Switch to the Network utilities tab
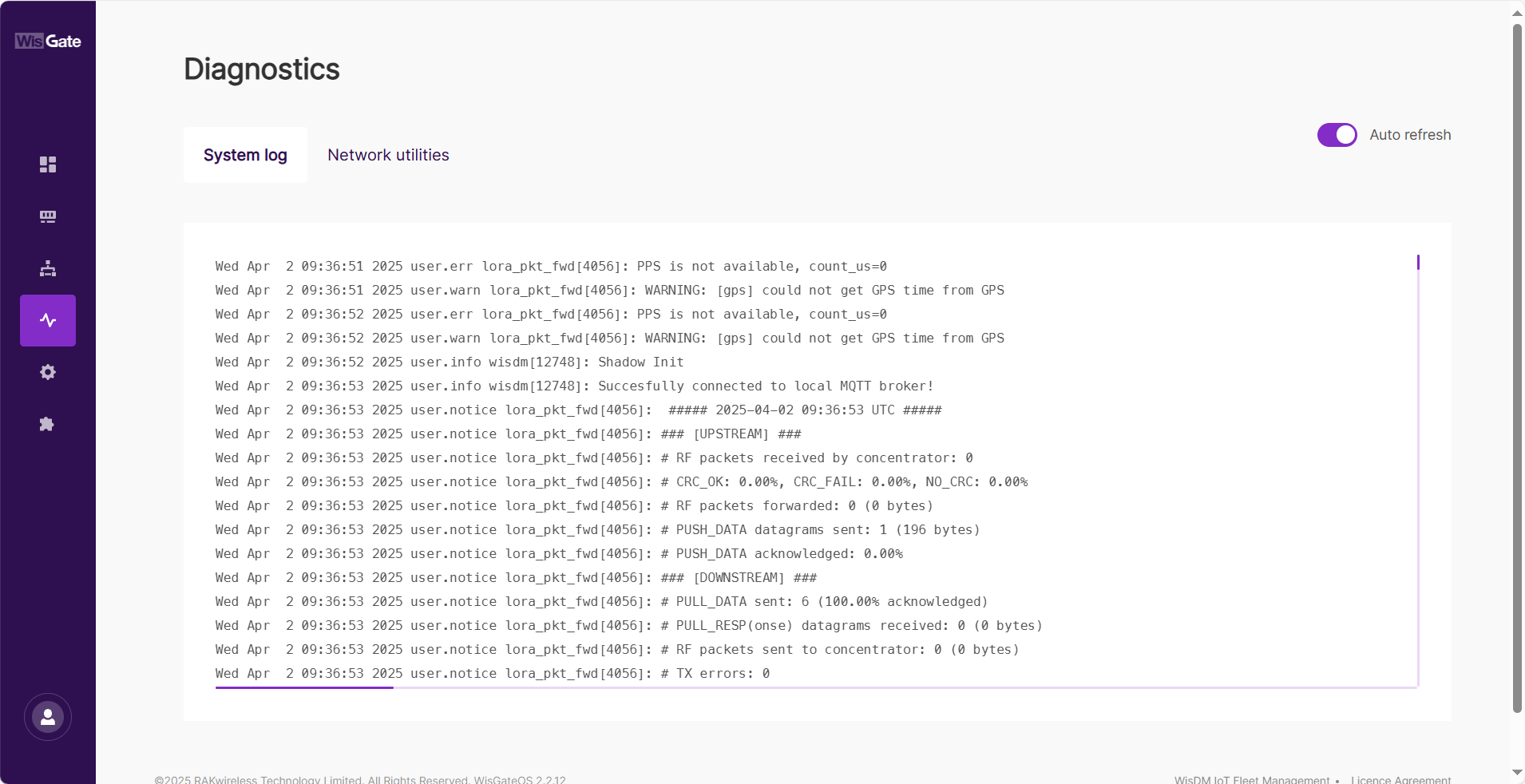The image size is (1525, 784). coord(388,155)
